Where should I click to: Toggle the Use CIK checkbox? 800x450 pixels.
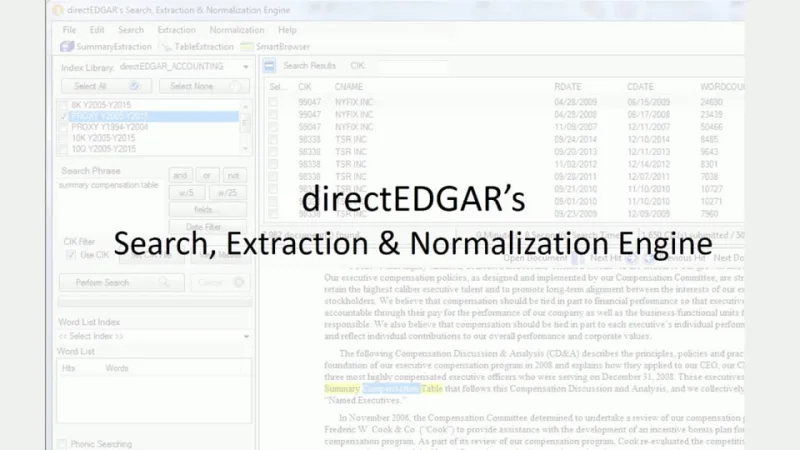(x=71, y=255)
